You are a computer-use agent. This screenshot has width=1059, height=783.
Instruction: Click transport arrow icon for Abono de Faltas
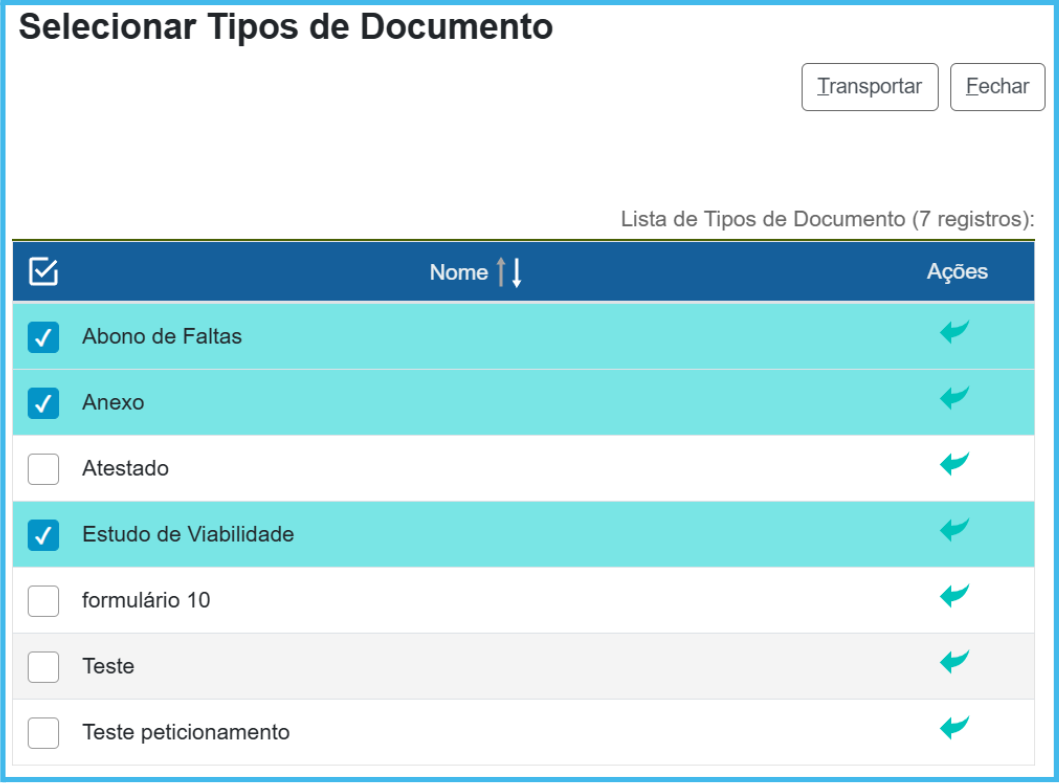954,332
